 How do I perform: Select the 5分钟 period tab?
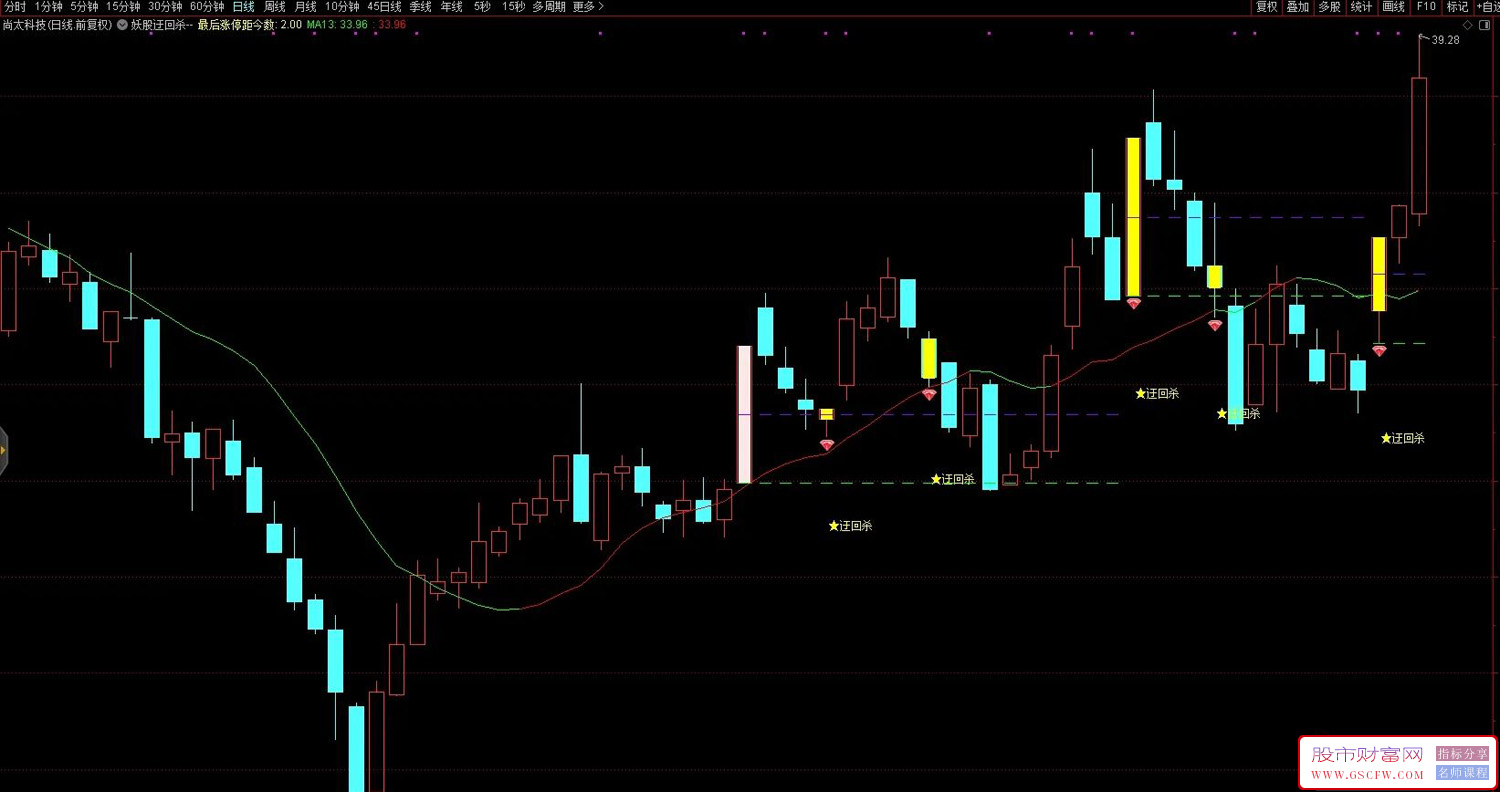click(84, 6)
